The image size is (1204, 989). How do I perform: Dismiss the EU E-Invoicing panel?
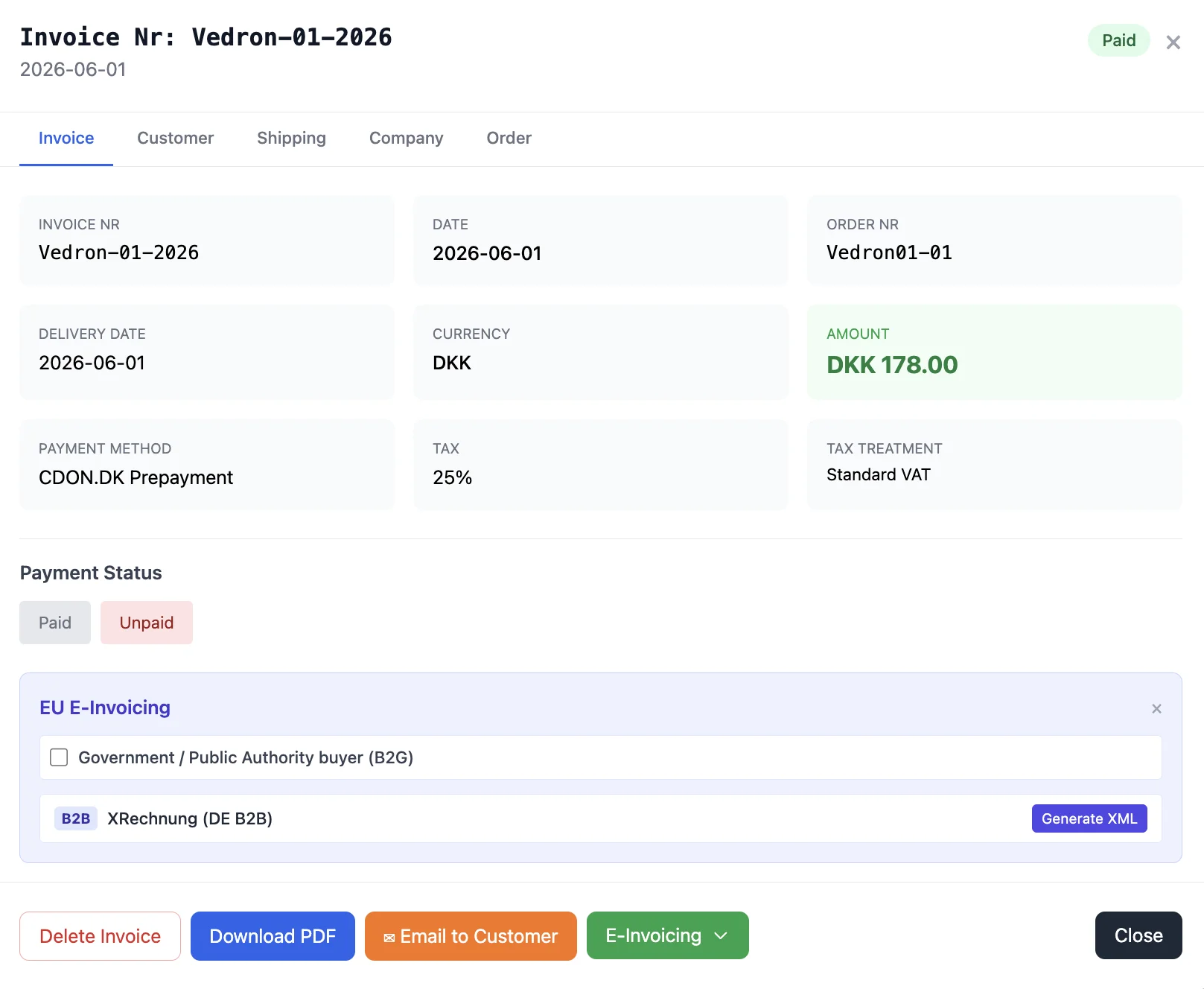point(1156,708)
